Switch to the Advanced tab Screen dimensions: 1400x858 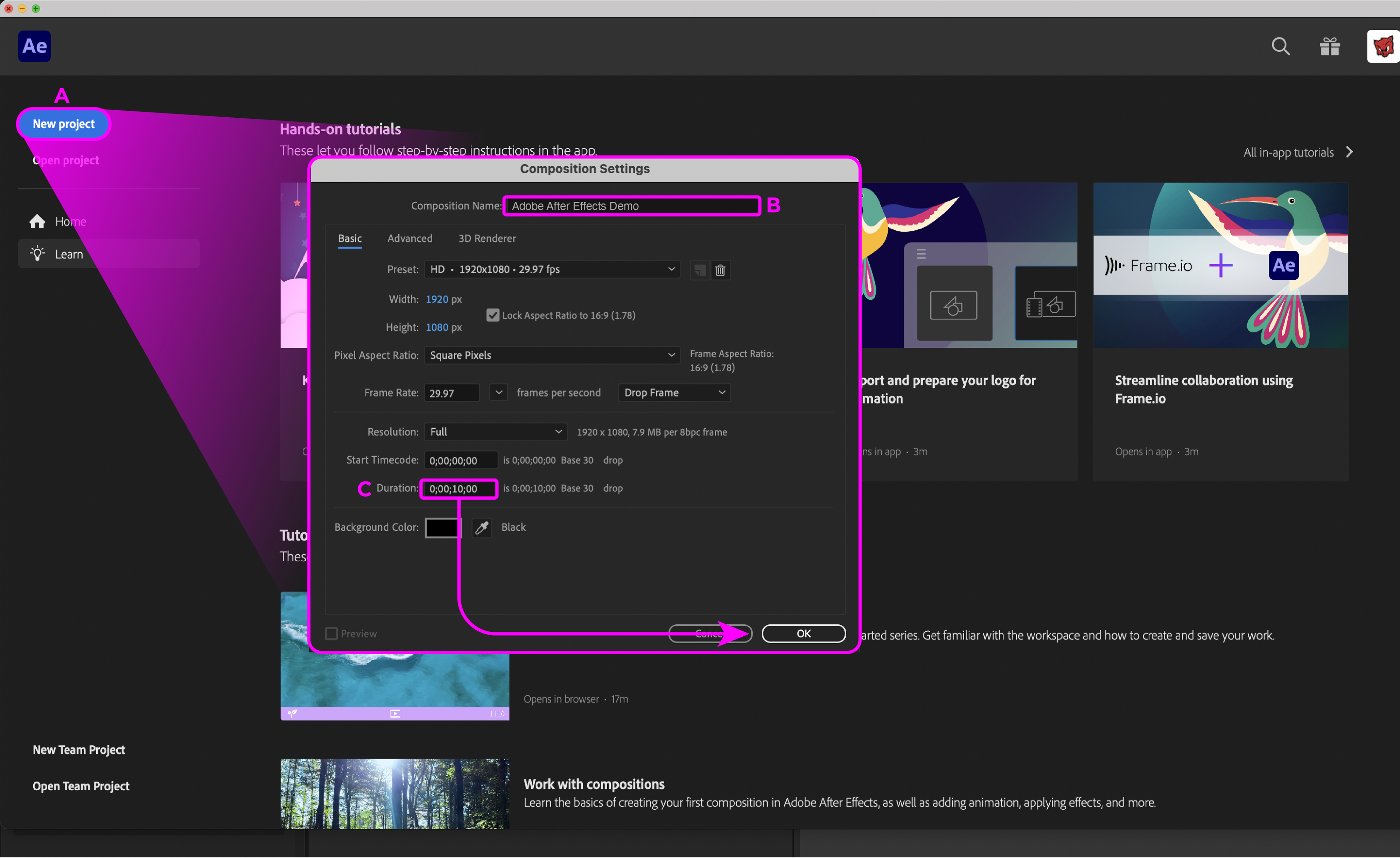(x=409, y=238)
